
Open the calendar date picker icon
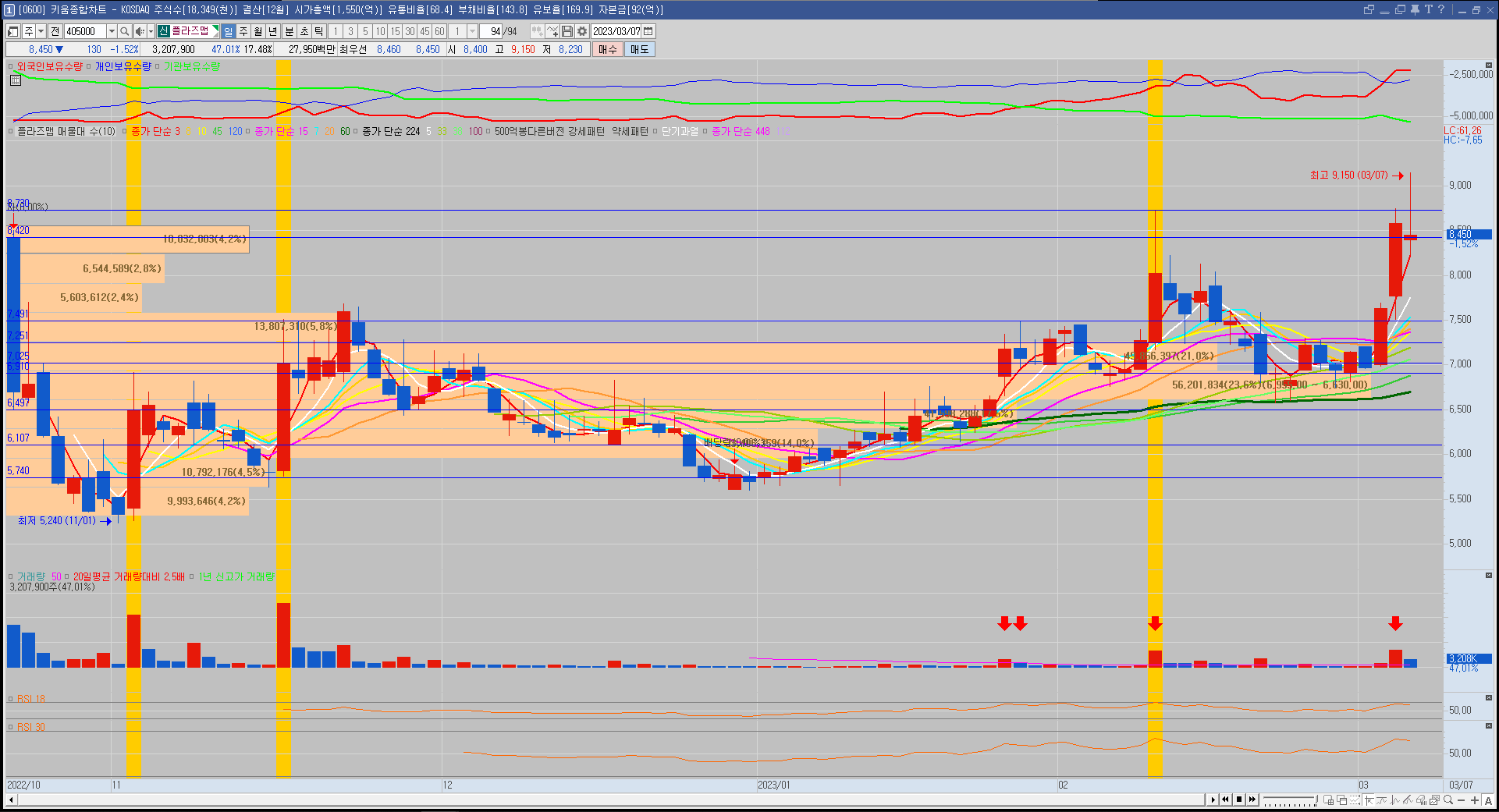point(648,31)
